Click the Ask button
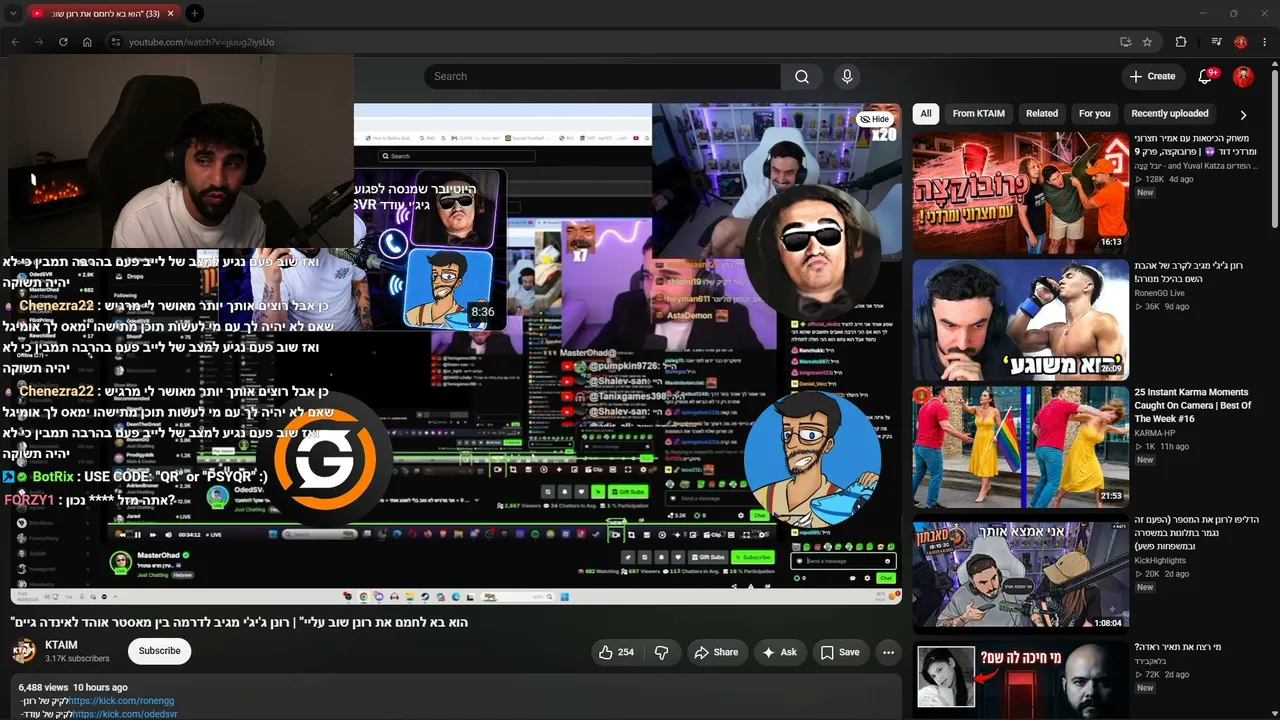The width and height of the screenshot is (1280, 720). [x=779, y=652]
